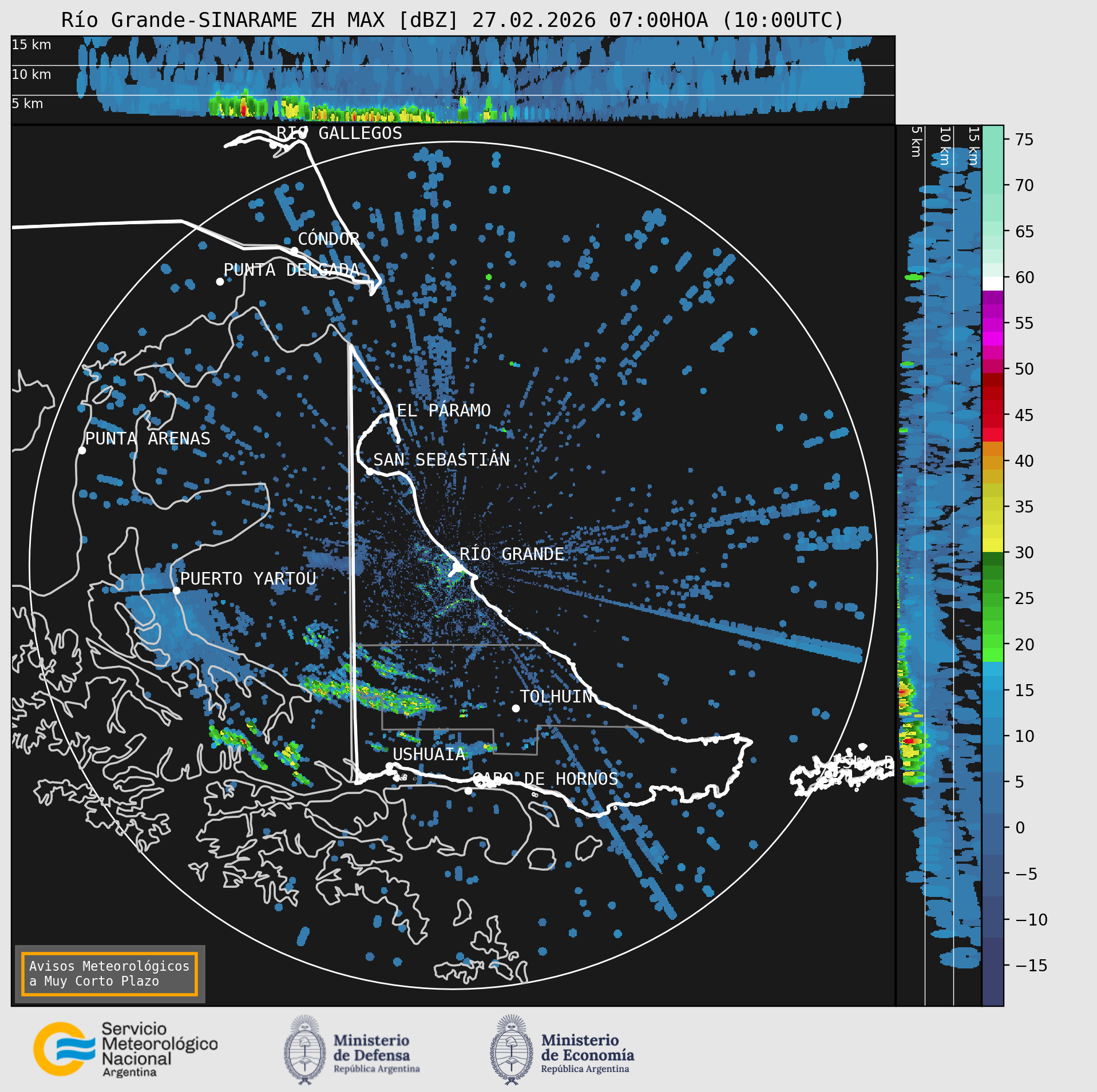This screenshot has width=1097, height=1092.
Task: Click the Ministerio de Defensa coat of arms
Action: pos(305,1050)
